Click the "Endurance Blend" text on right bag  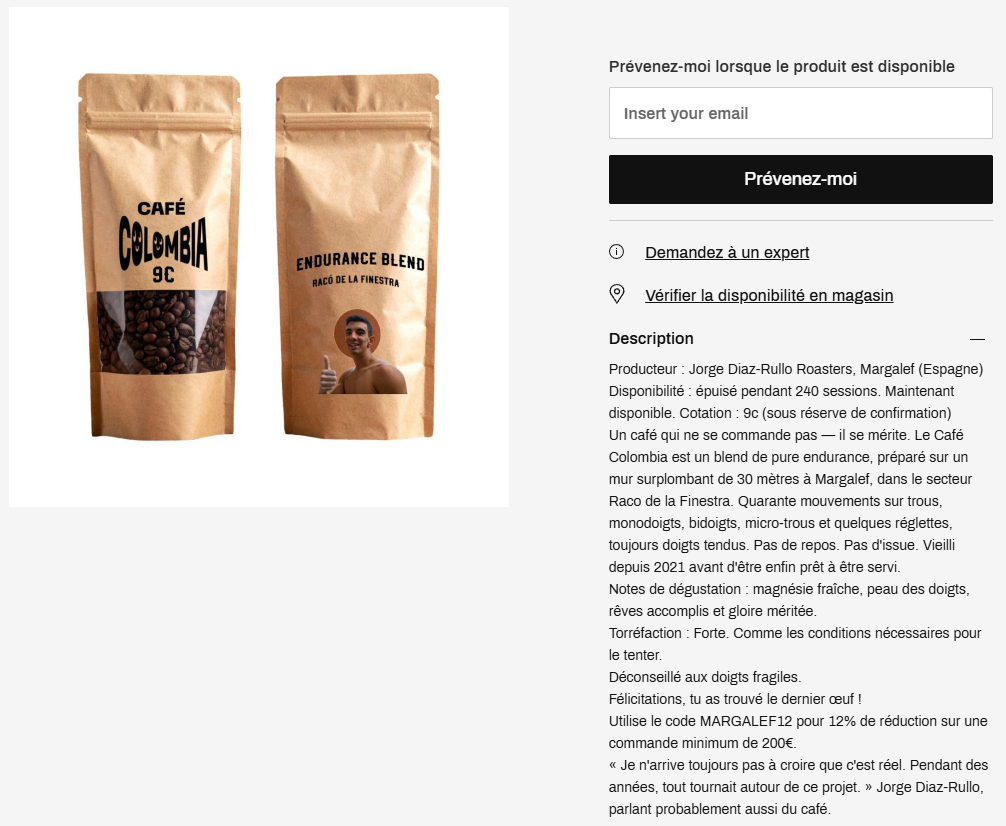pos(360,261)
